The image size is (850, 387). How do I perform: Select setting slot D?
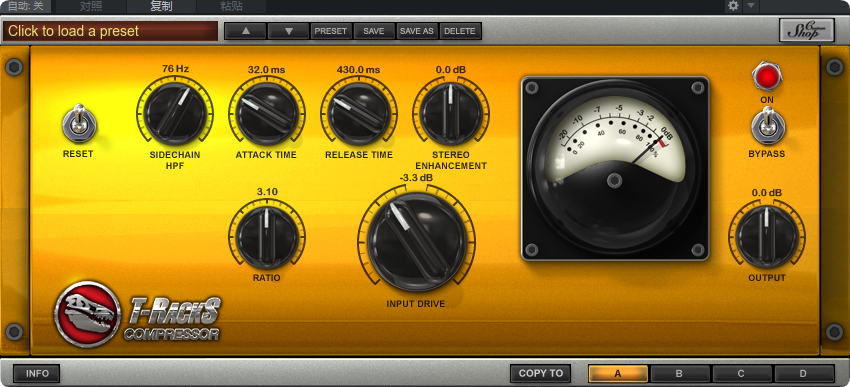[x=803, y=373]
